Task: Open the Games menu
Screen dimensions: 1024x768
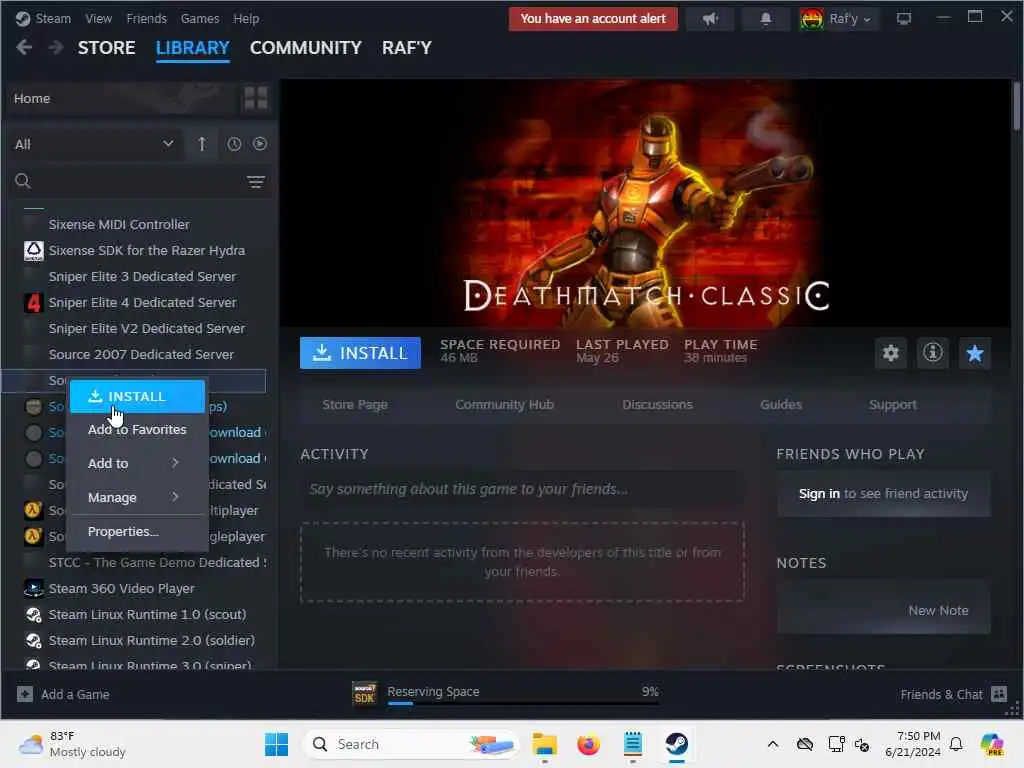Action: [200, 18]
